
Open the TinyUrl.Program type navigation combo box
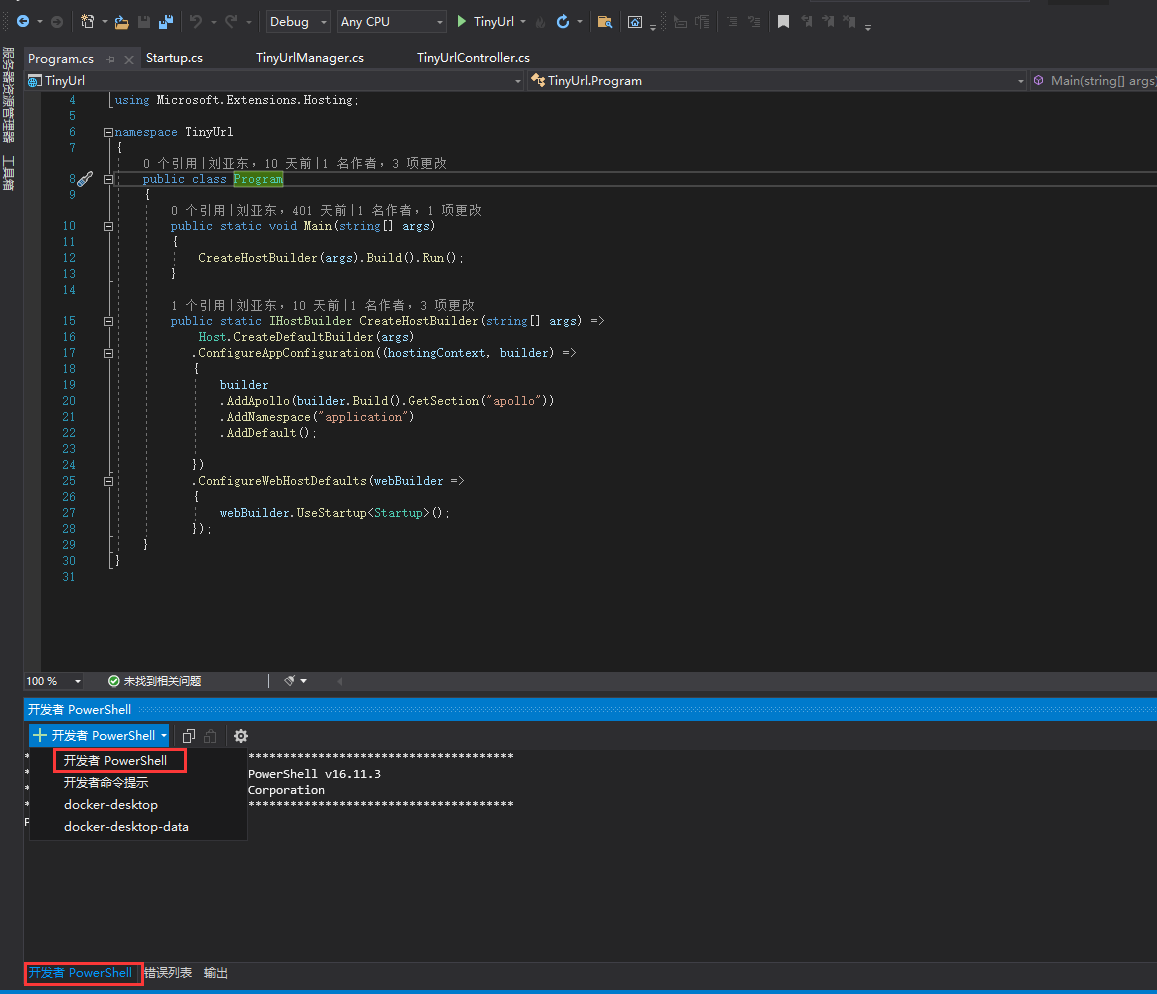click(x=778, y=80)
